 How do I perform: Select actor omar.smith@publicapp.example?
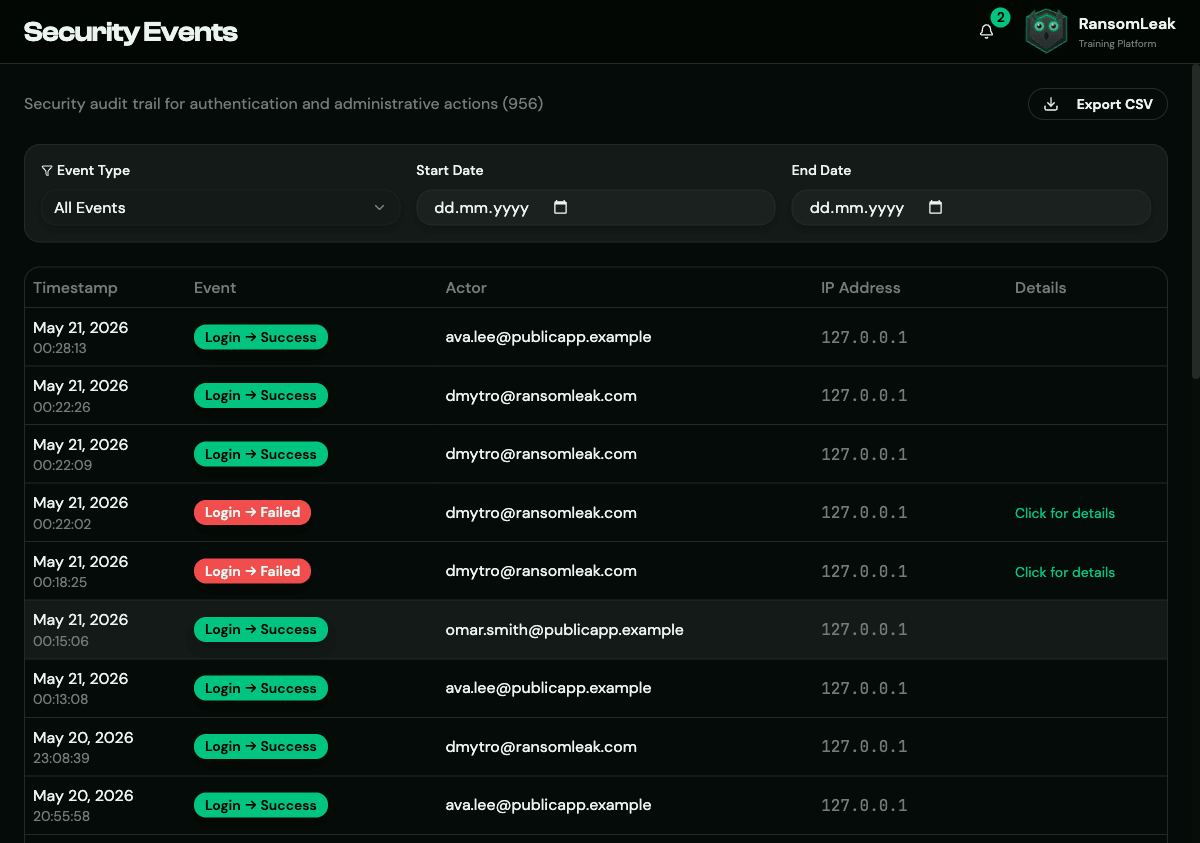(565, 630)
